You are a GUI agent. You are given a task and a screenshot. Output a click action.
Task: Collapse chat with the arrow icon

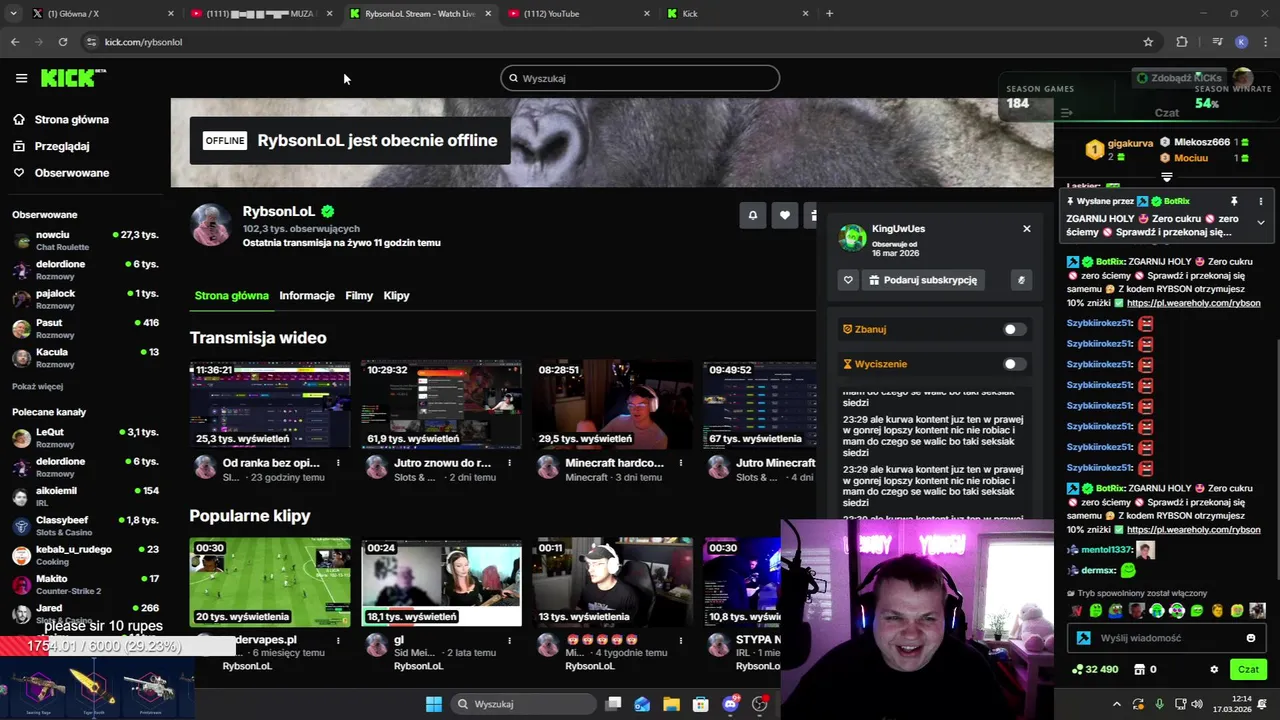click(1066, 113)
